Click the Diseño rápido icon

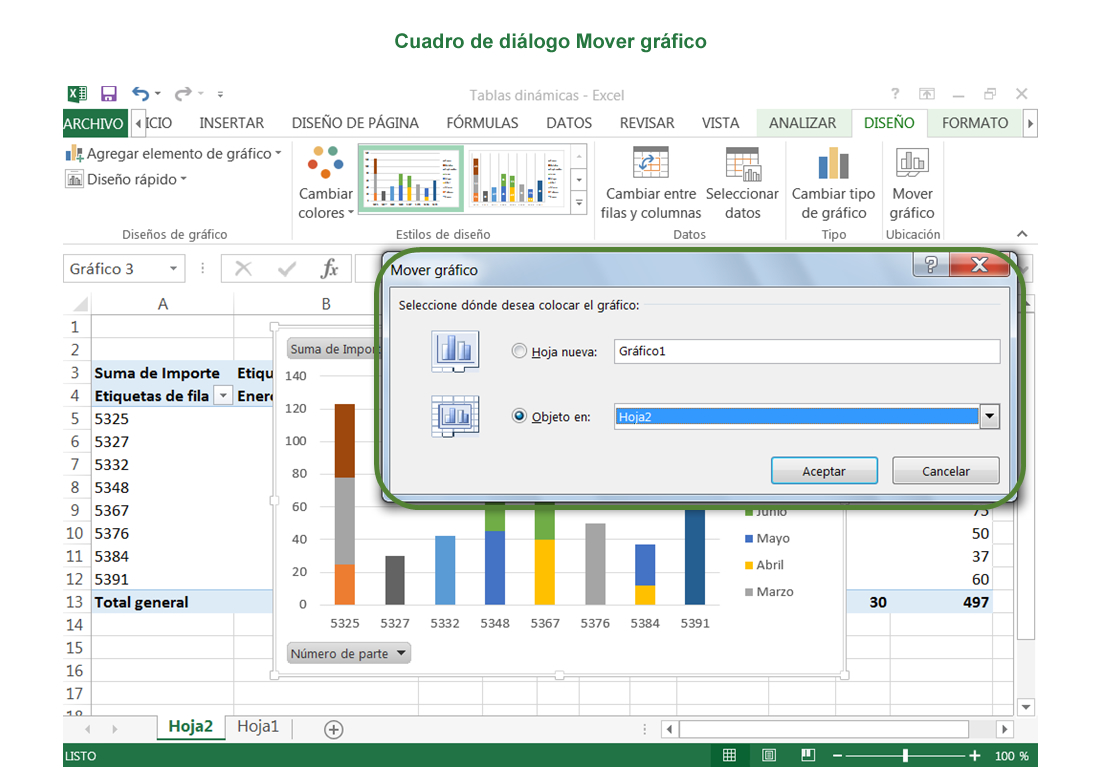click(x=74, y=180)
